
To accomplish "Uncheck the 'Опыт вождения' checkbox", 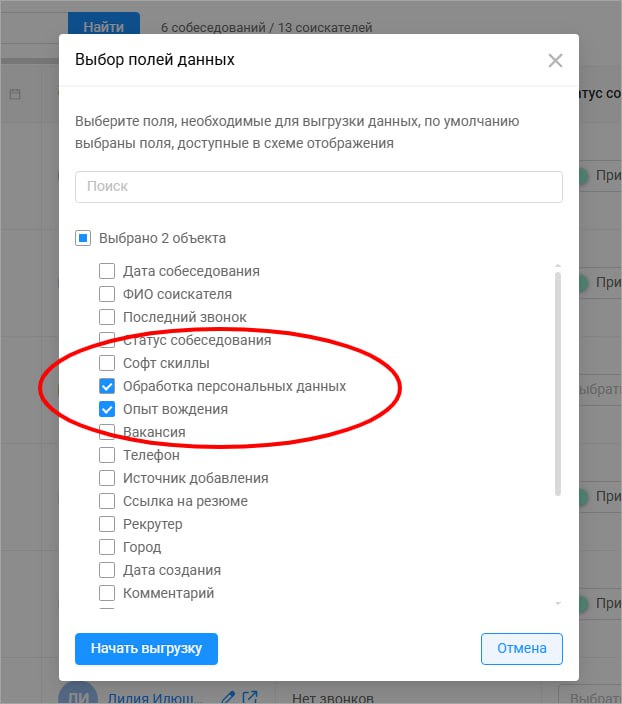I will (107, 409).
